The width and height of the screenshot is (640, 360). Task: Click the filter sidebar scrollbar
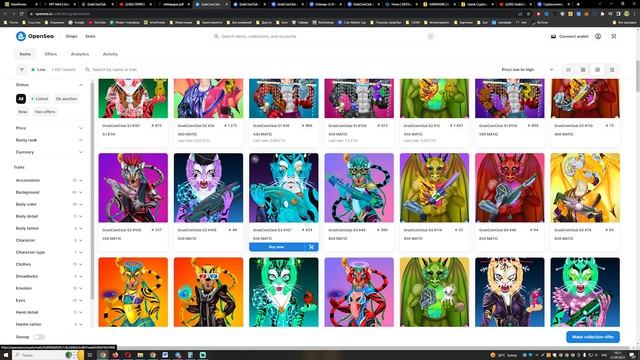[92, 192]
